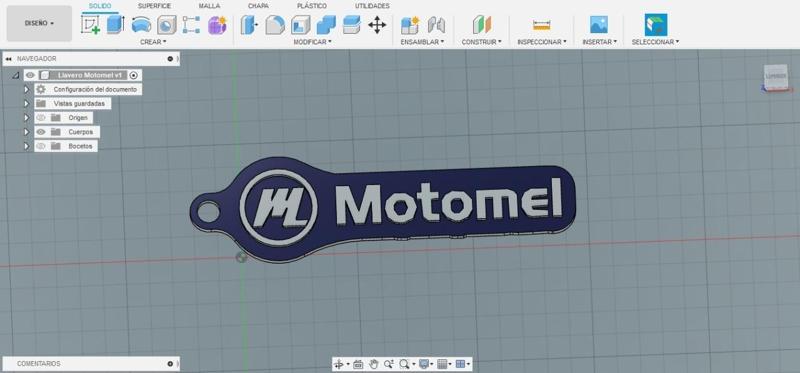Select the Revolve tool
Image resolution: width=800 pixels, height=373 pixels.
(x=141, y=24)
